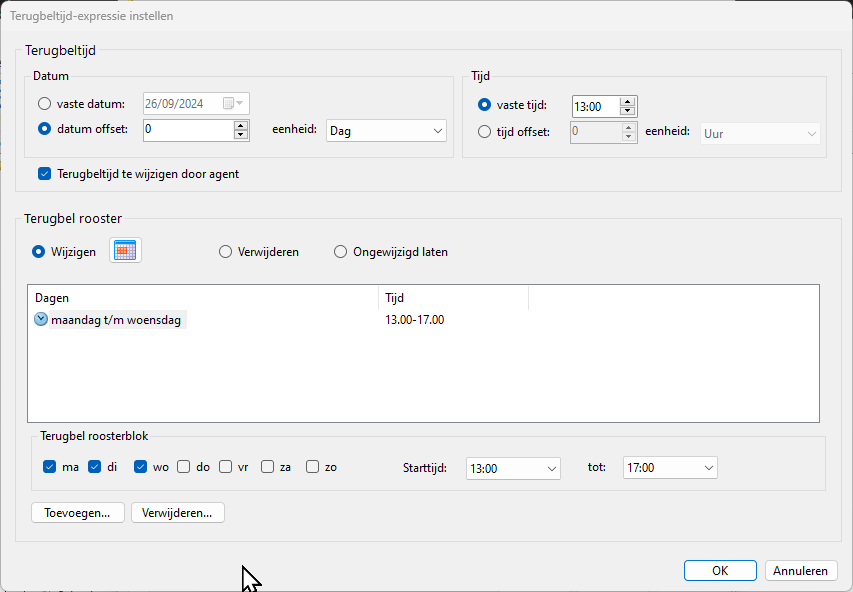Click the clock icon beside maandag t/m woensdag
The height and width of the screenshot is (592, 853).
41,320
